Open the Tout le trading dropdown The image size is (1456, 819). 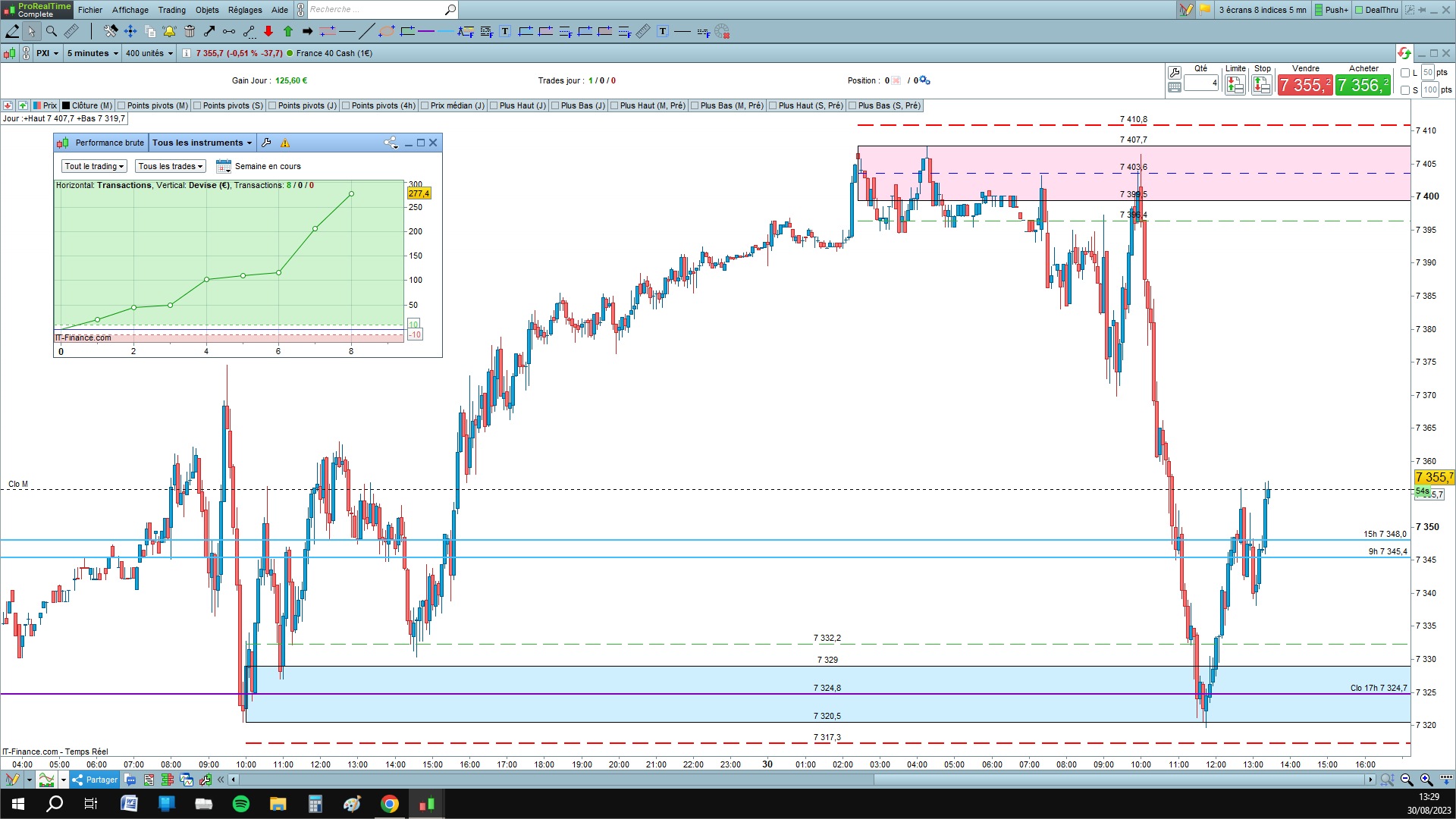(x=94, y=166)
